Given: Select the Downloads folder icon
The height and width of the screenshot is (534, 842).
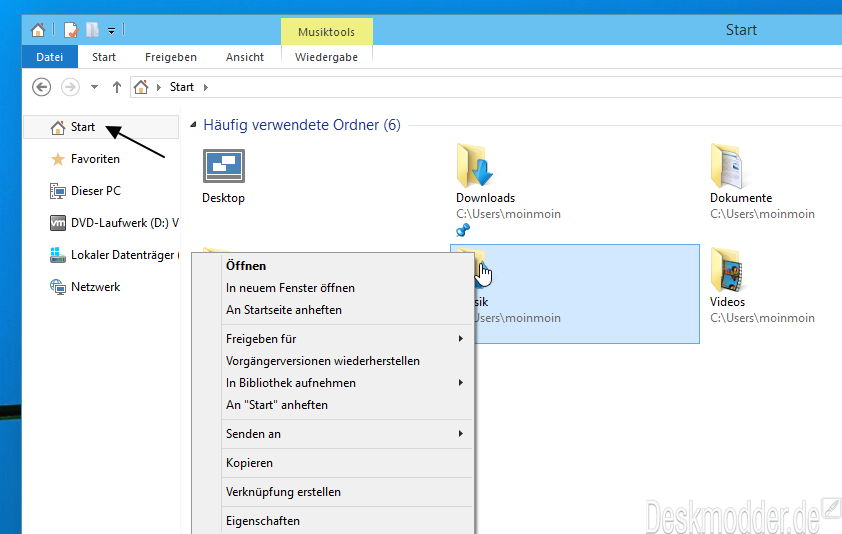Looking at the screenshot, I should tap(475, 165).
